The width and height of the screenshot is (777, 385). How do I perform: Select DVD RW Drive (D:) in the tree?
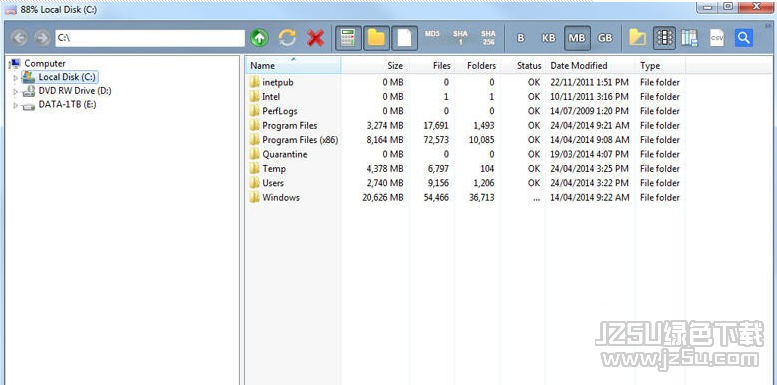(x=75, y=91)
